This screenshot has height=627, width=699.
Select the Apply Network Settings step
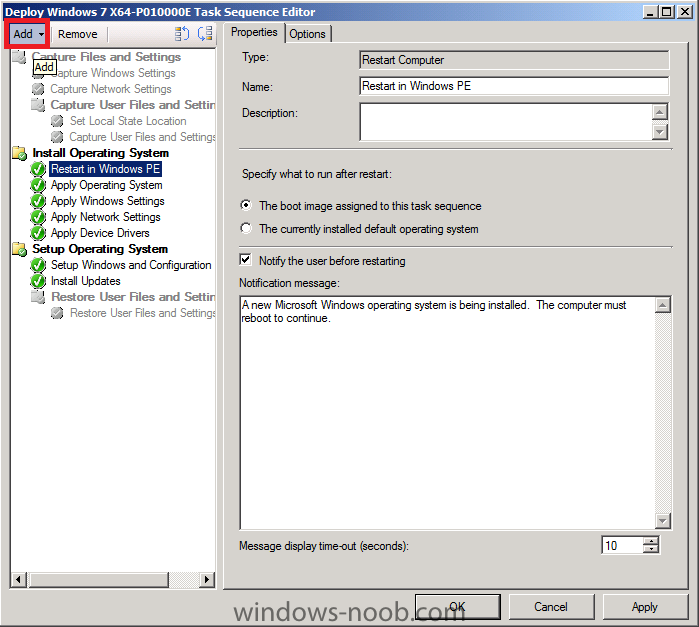coord(106,217)
